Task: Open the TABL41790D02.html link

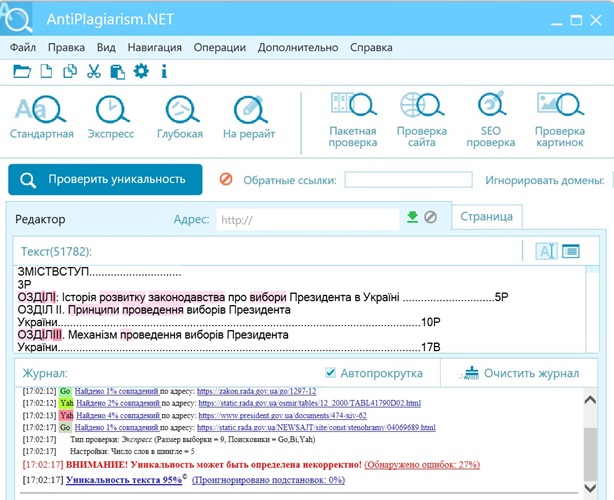Action: pyautogui.click(x=310, y=403)
